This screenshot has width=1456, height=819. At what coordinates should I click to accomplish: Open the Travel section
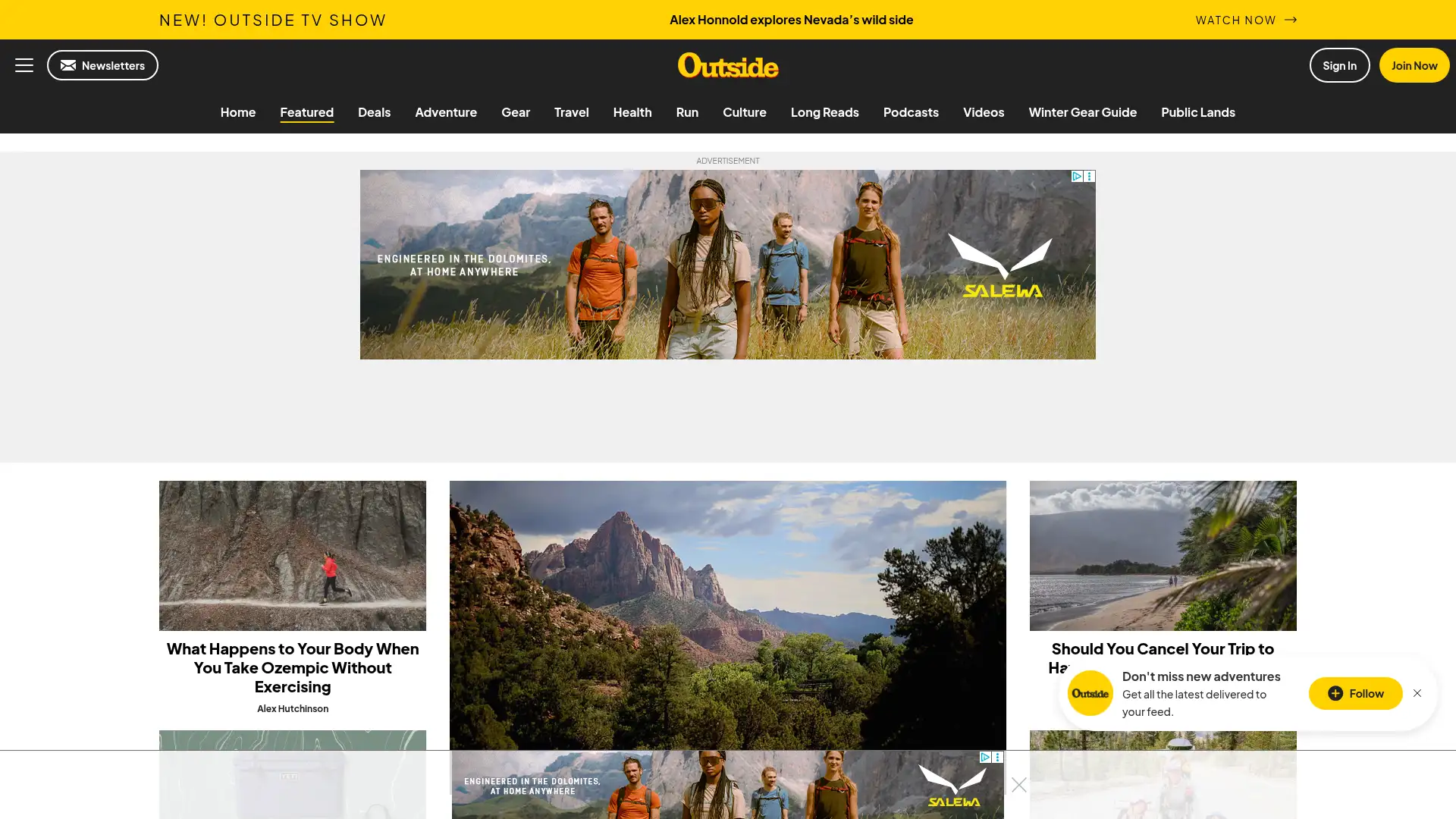[571, 112]
